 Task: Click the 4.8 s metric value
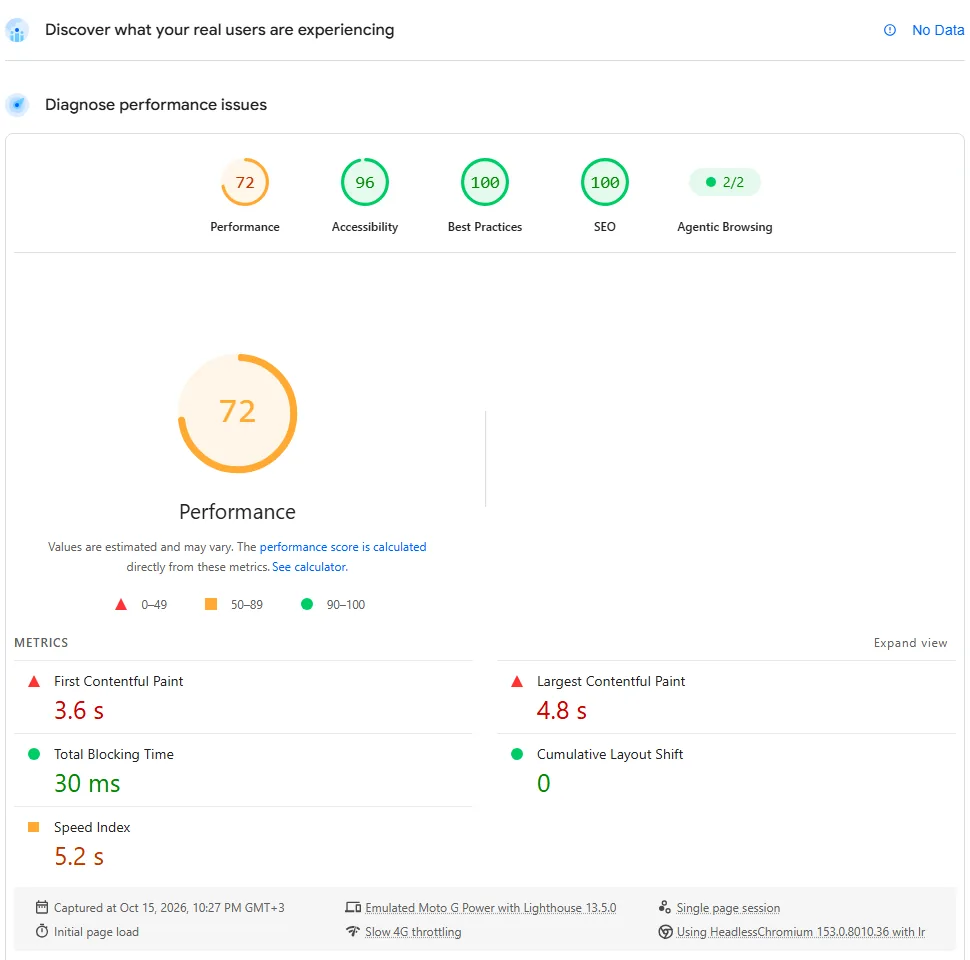pos(562,710)
